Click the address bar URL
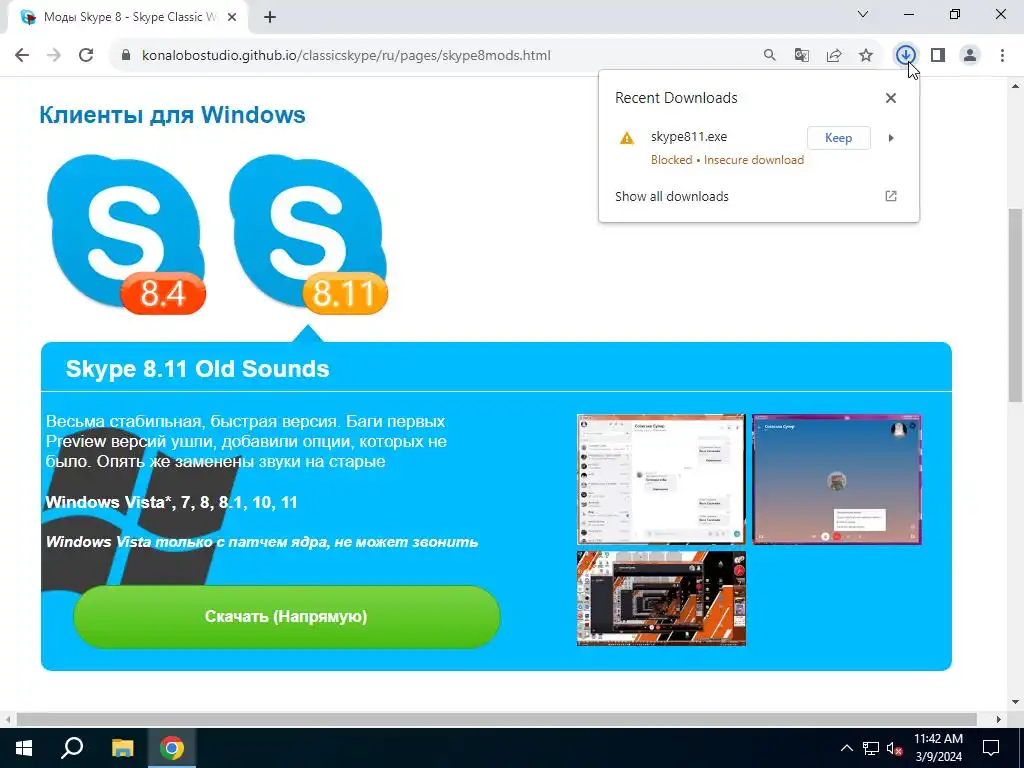 point(346,56)
